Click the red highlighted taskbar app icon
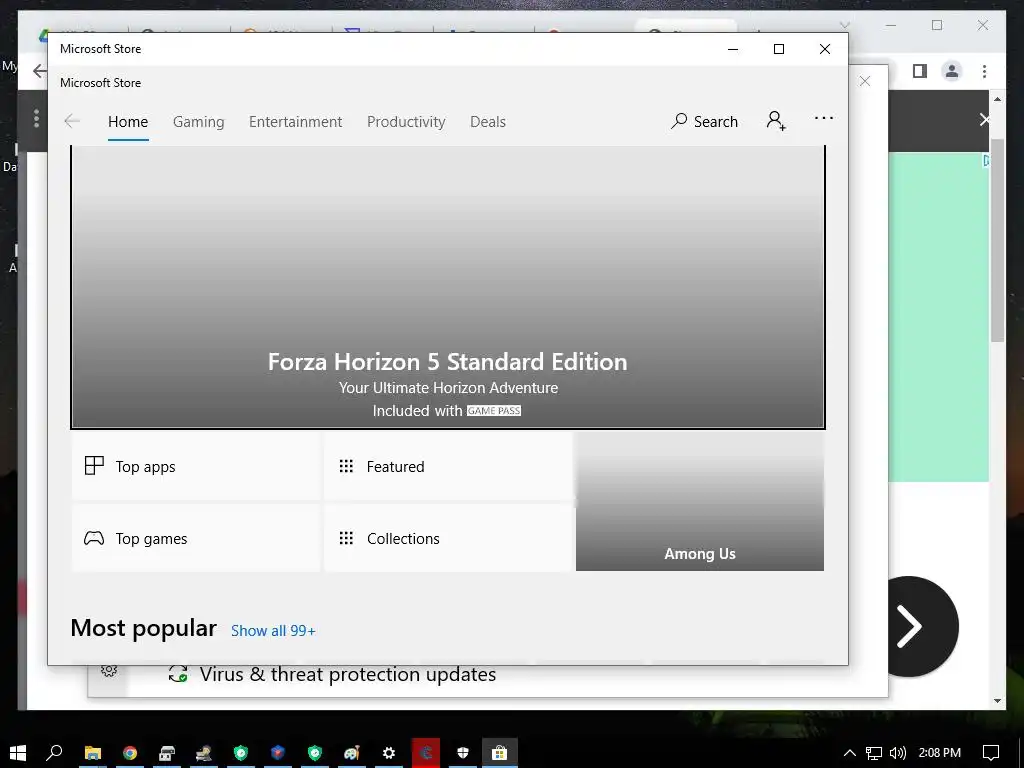Image resolution: width=1024 pixels, height=768 pixels. (426, 753)
